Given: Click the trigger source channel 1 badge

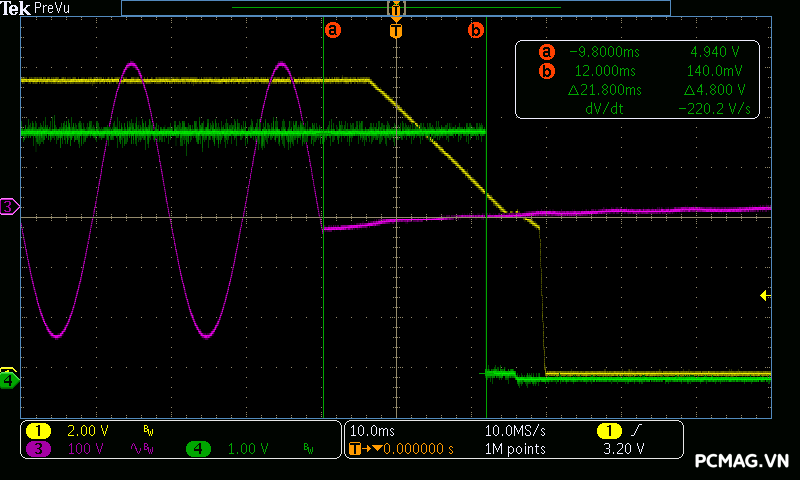Looking at the screenshot, I should click(608, 430).
